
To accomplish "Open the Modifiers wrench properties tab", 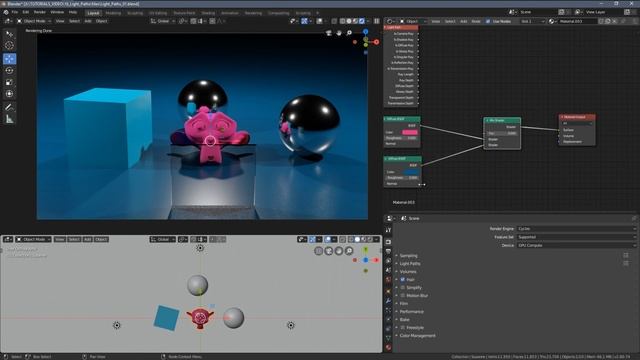I will pyautogui.click(x=388, y=301).
